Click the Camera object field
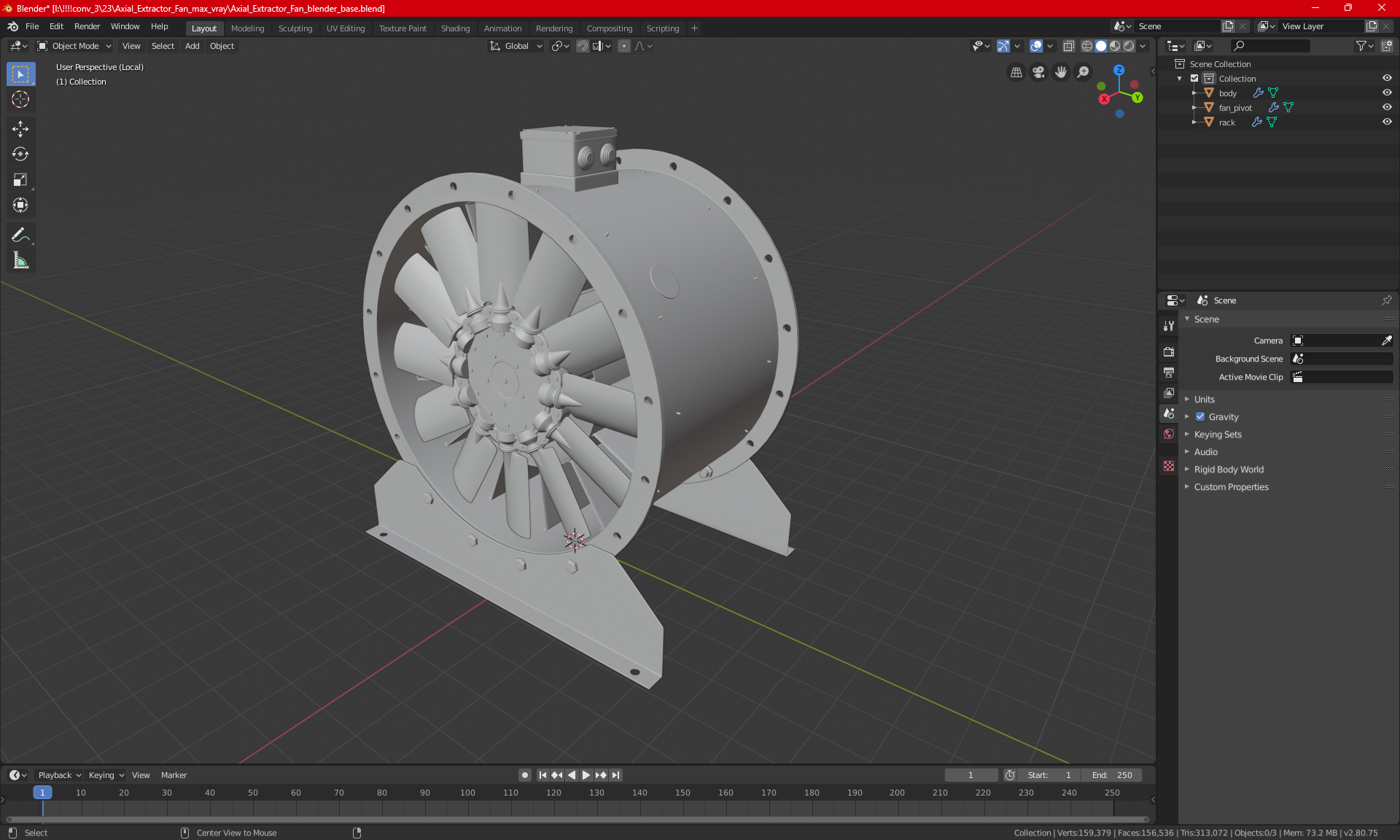 [1334, 341]
